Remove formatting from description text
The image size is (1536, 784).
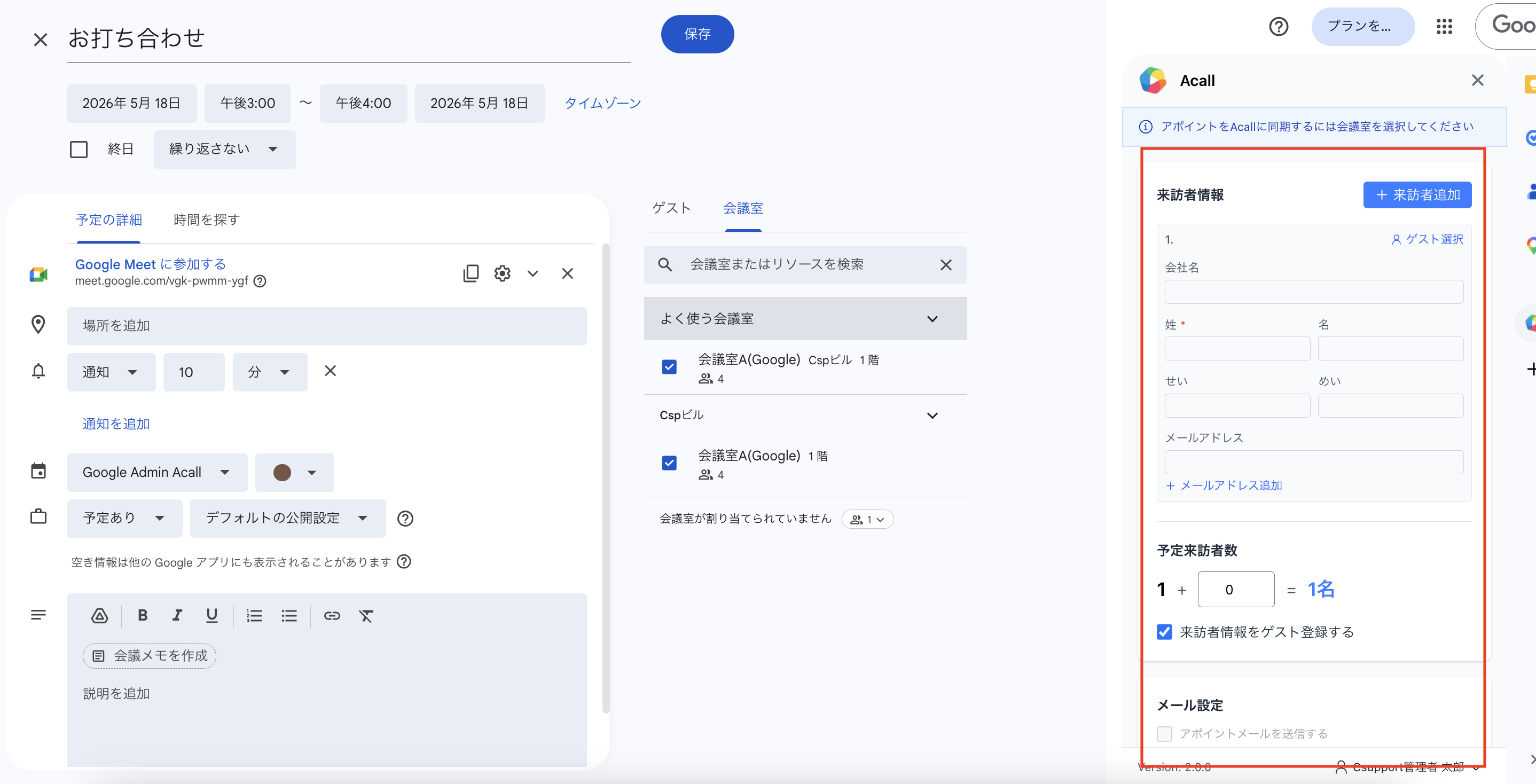366,615
